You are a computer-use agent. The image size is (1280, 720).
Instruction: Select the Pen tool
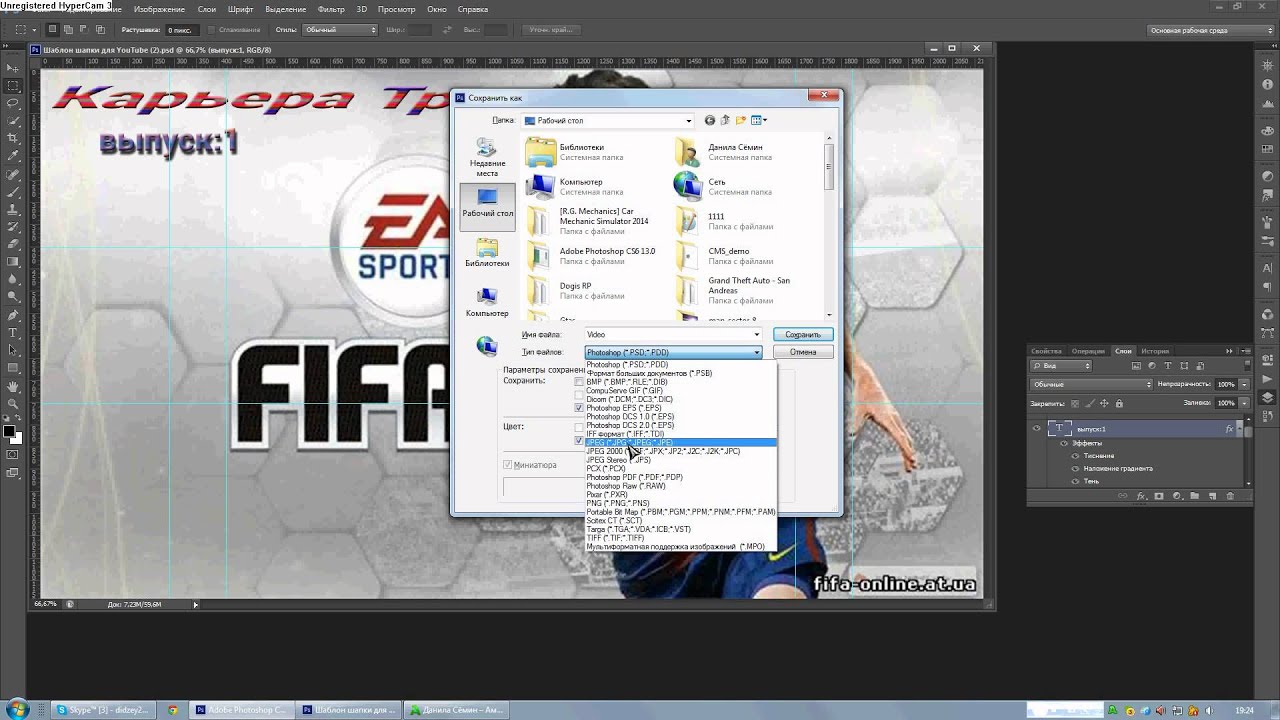(x=13, y=315)
